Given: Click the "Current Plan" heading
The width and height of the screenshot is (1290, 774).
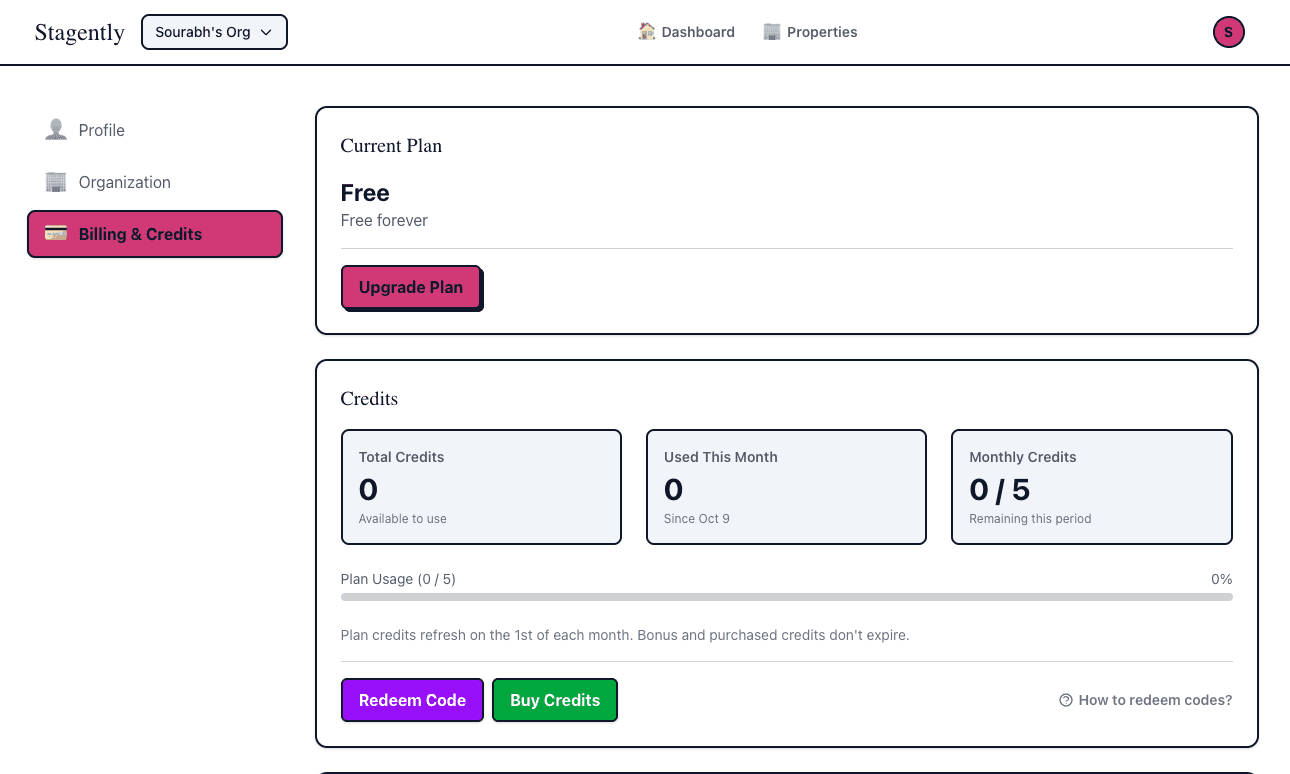Looking at the screenshot, I should 391,146.
